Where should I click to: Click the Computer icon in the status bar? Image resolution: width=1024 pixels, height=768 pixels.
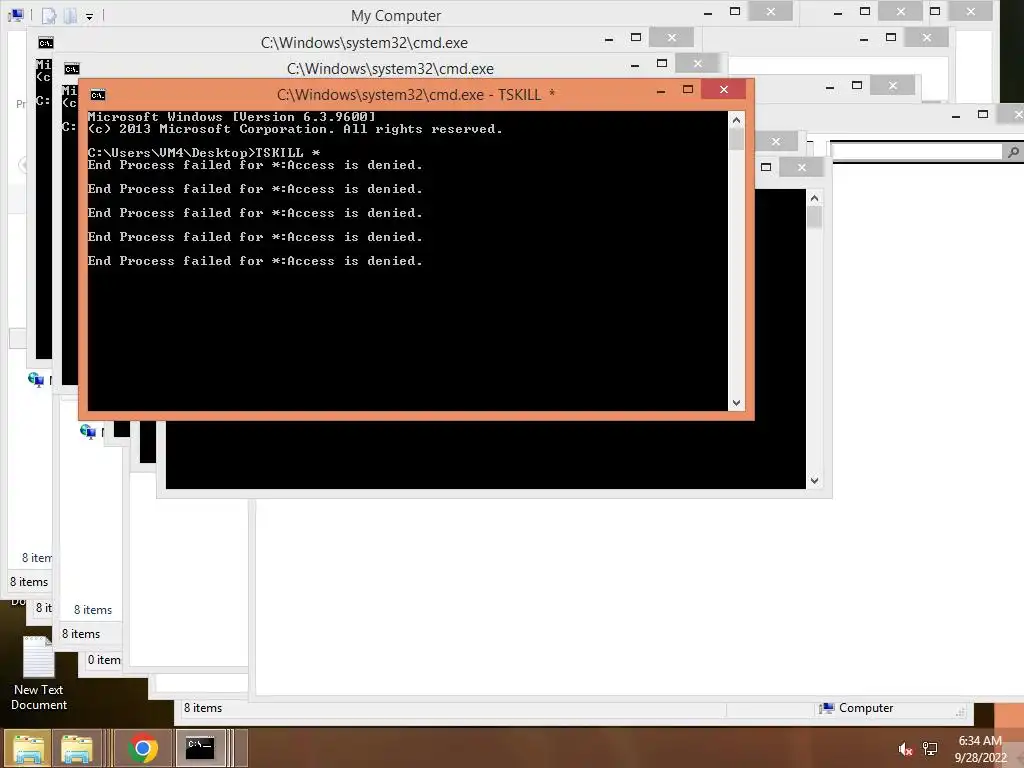827,709
